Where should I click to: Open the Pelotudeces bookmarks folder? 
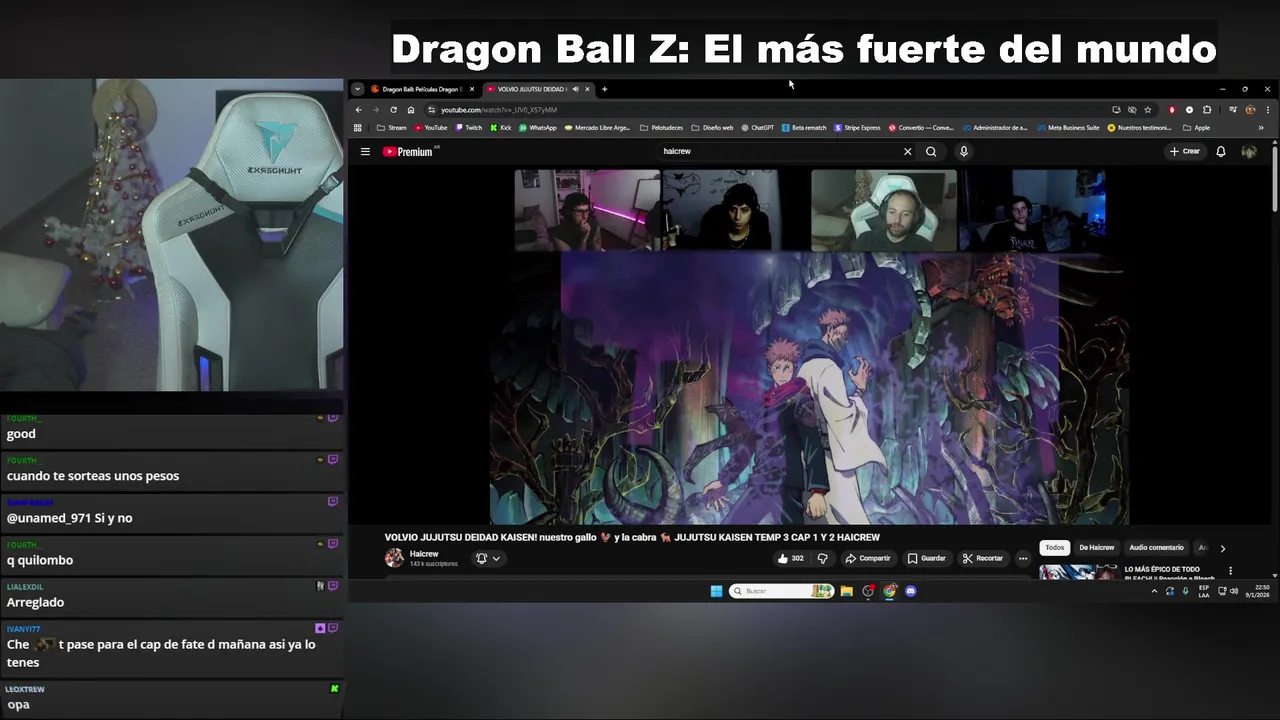click(662, 128)
